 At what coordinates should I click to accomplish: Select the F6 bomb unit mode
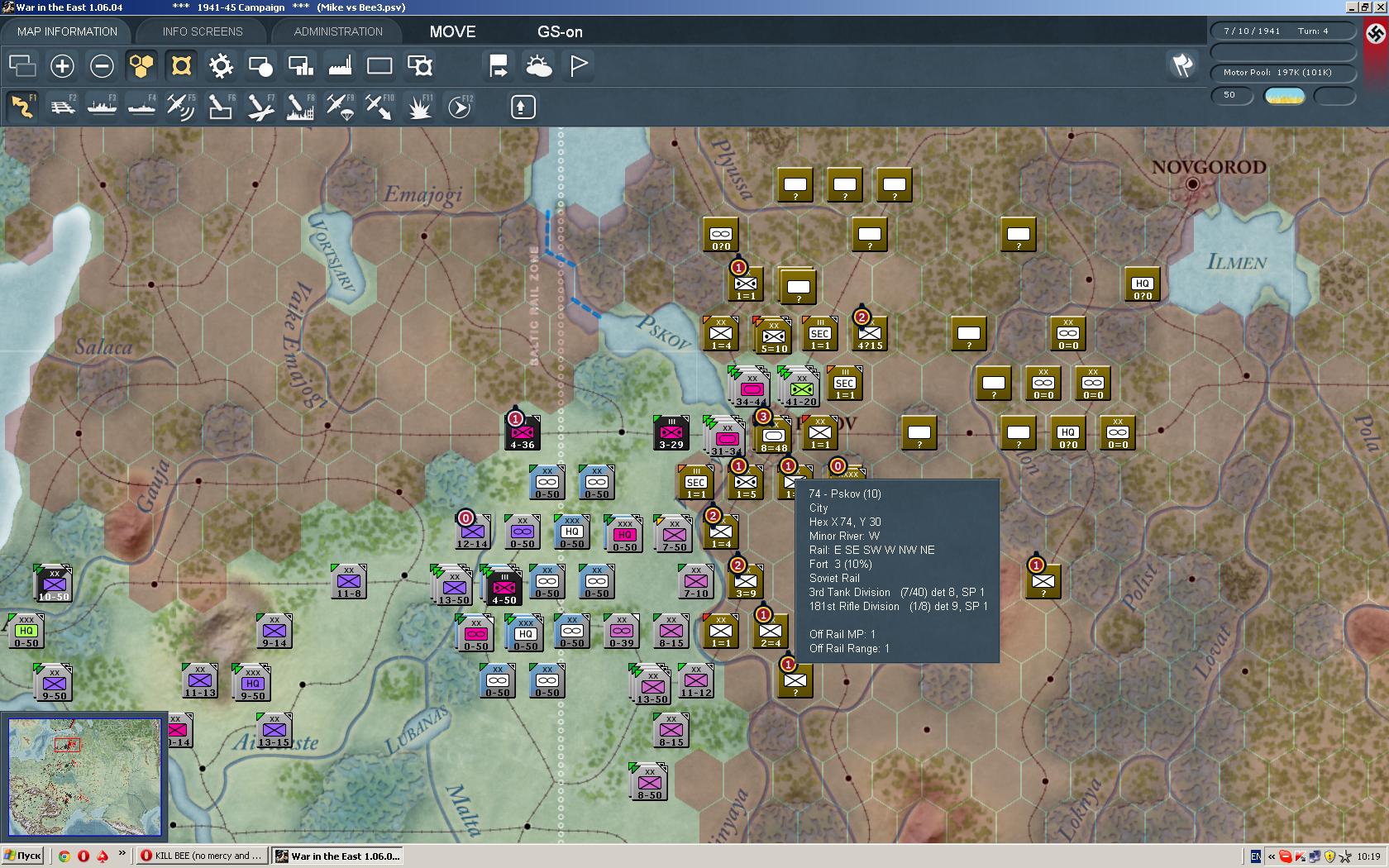(x=221, y=107)
